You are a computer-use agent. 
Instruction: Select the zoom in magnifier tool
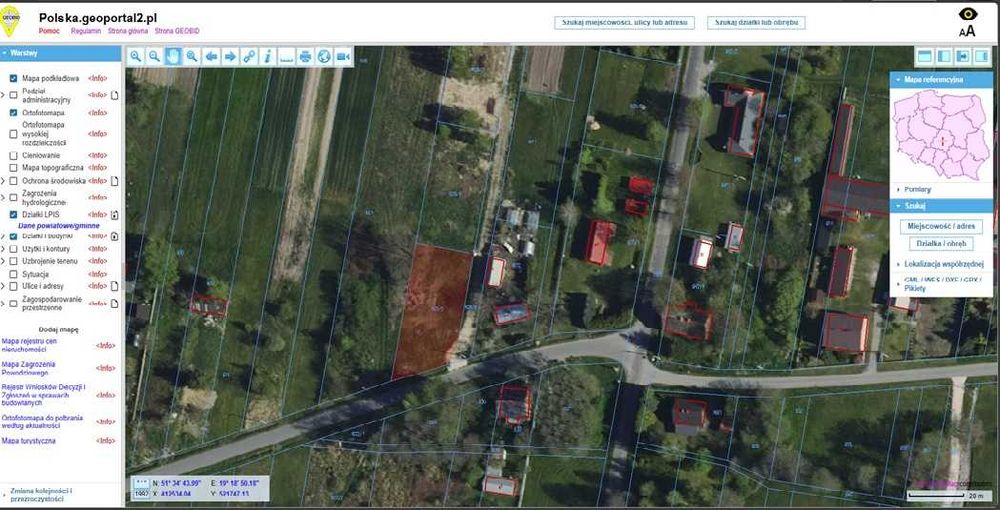(x=136, y=56)
